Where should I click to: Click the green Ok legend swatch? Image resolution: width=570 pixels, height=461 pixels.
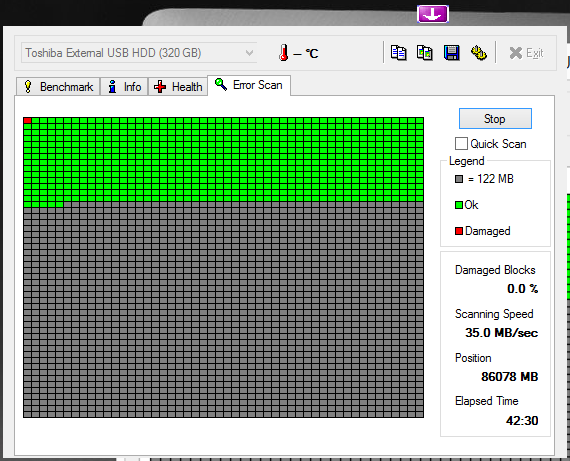point(459,205)
